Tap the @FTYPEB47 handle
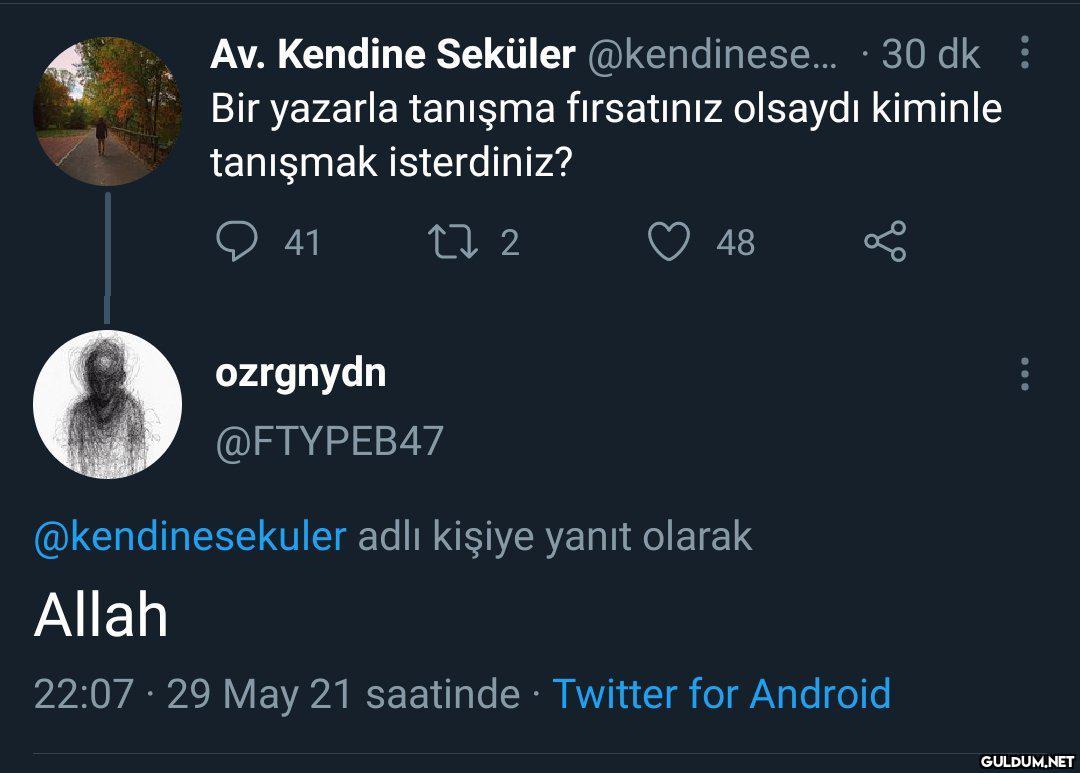 [x=330, y=440]
